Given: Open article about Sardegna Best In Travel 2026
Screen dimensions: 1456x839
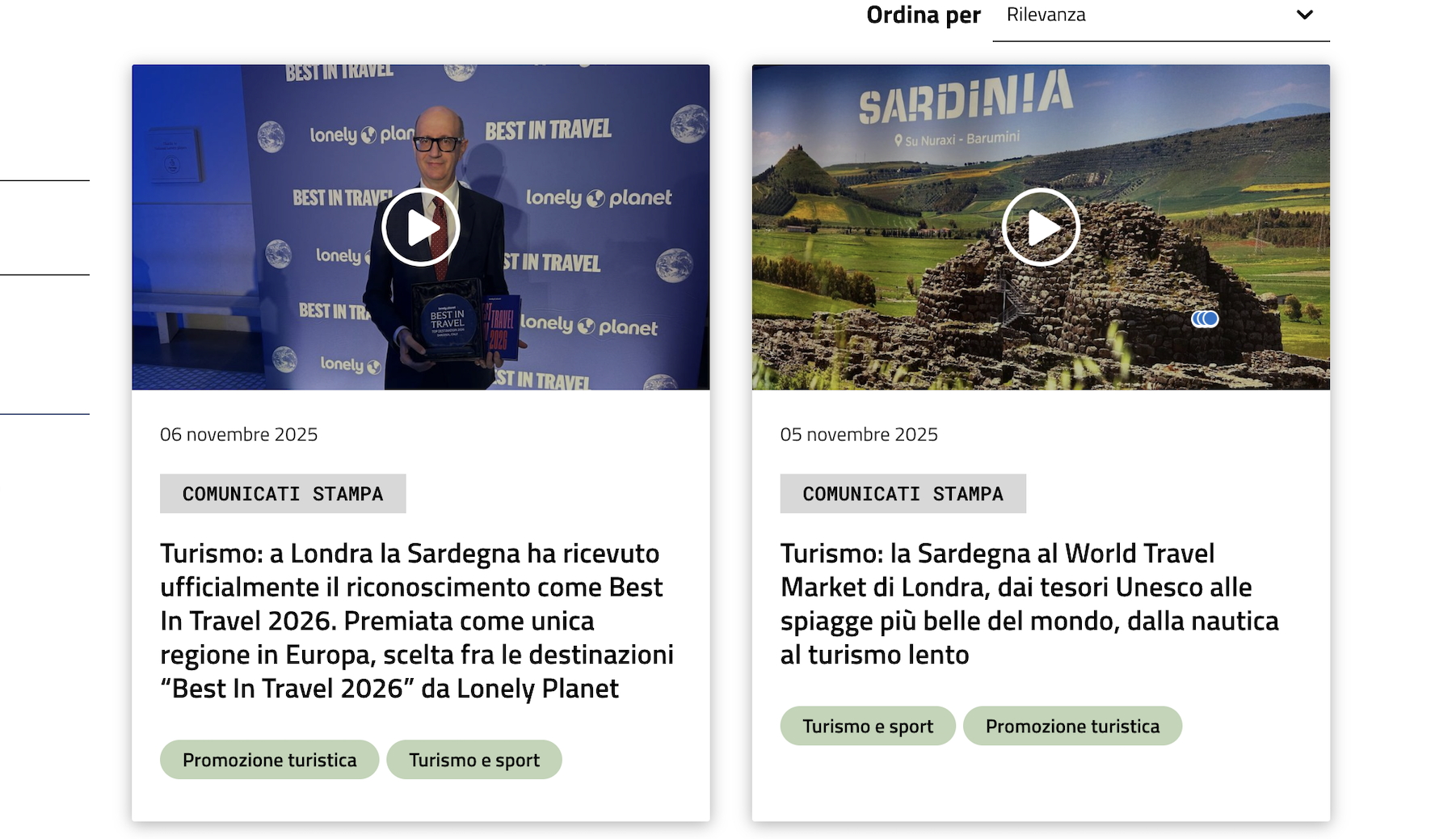Looking at the screenshot, I should (416, 621).
